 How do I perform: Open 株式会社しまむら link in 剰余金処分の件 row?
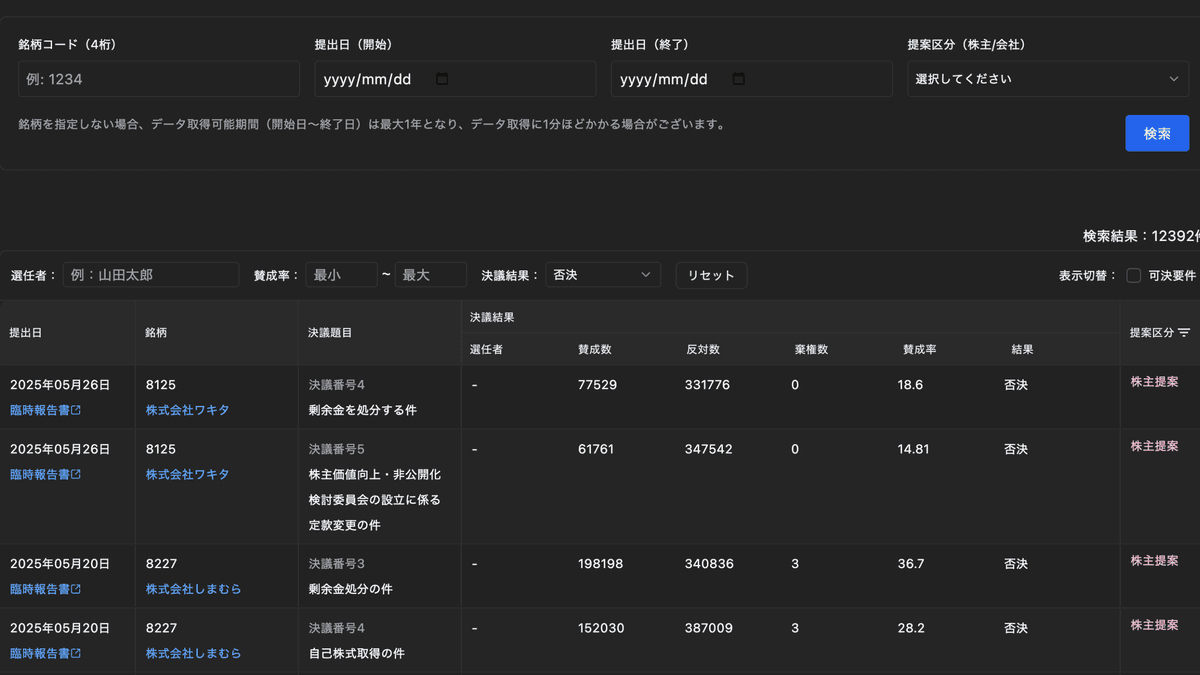pyautogui.click(x=193, y=589)
